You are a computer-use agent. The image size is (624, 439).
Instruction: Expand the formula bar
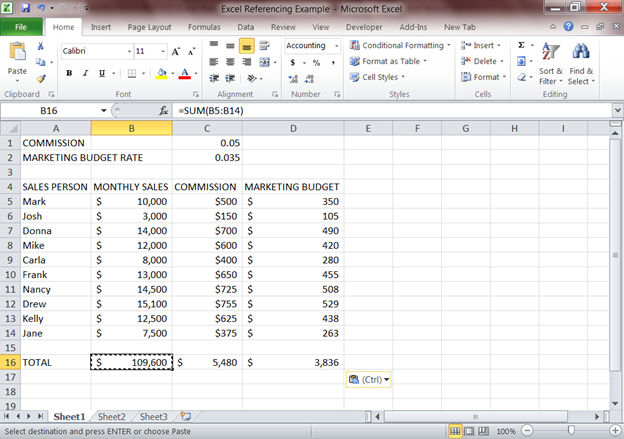point(617,110)
